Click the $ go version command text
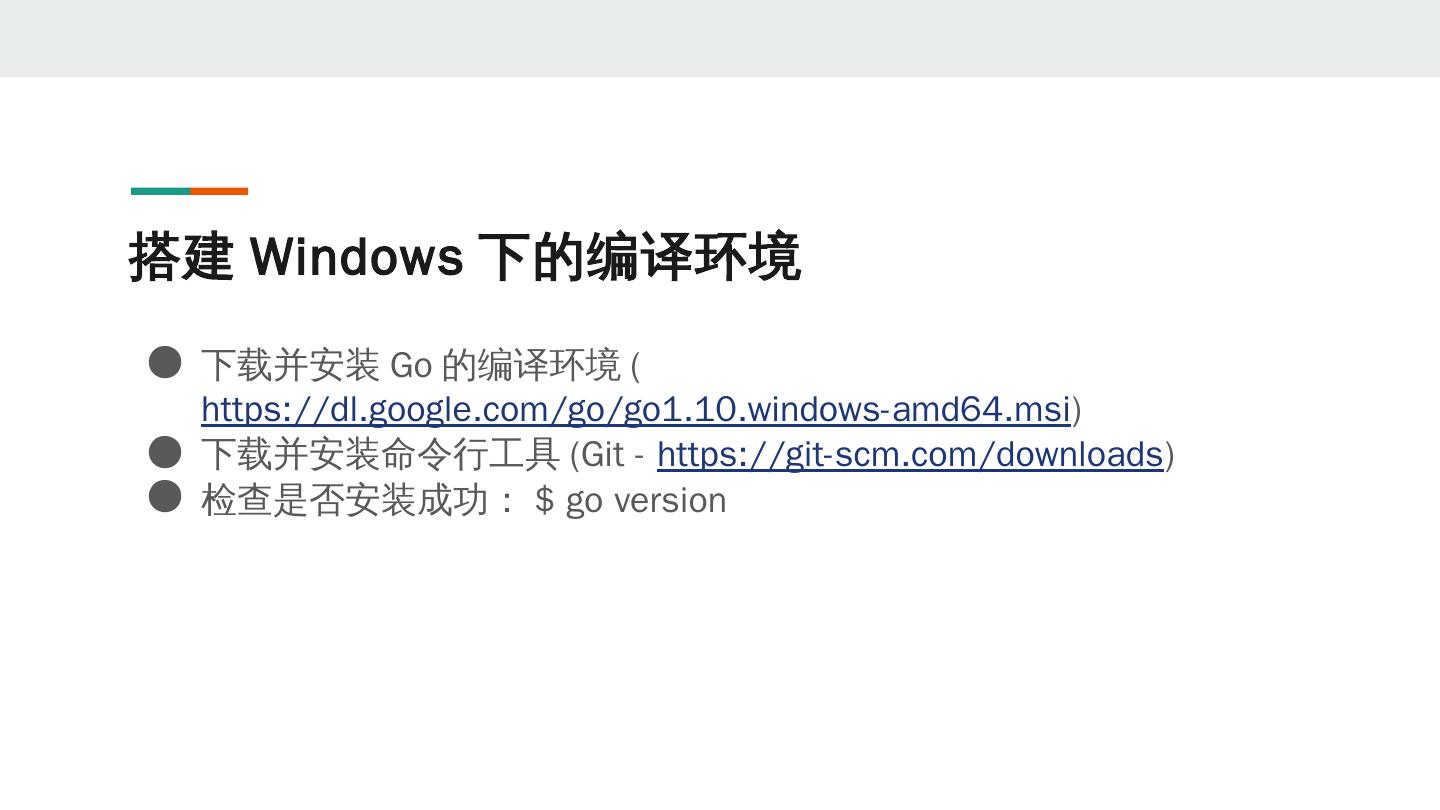The width and height of the screenshot is (1440, 810). point(631,500)
